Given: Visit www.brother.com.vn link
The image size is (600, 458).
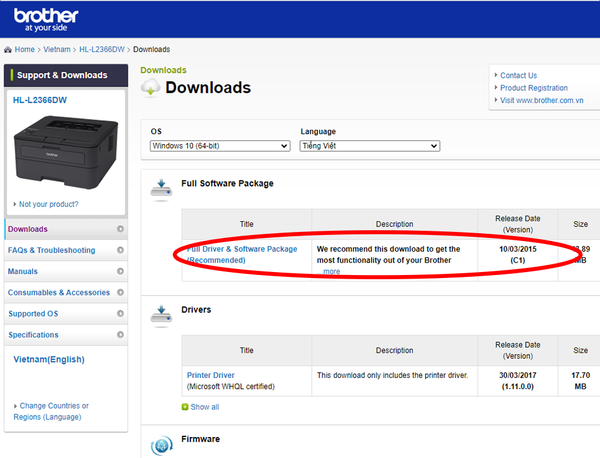Looking at the screenshot, I should tap(542, 100).
